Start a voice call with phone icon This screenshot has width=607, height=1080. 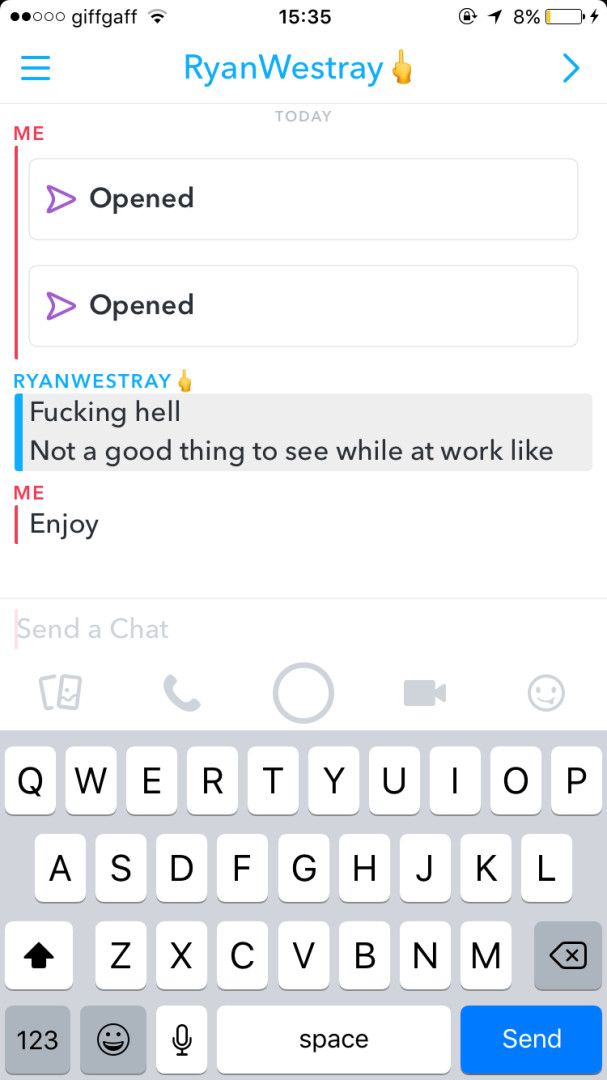tap(182, 693)
